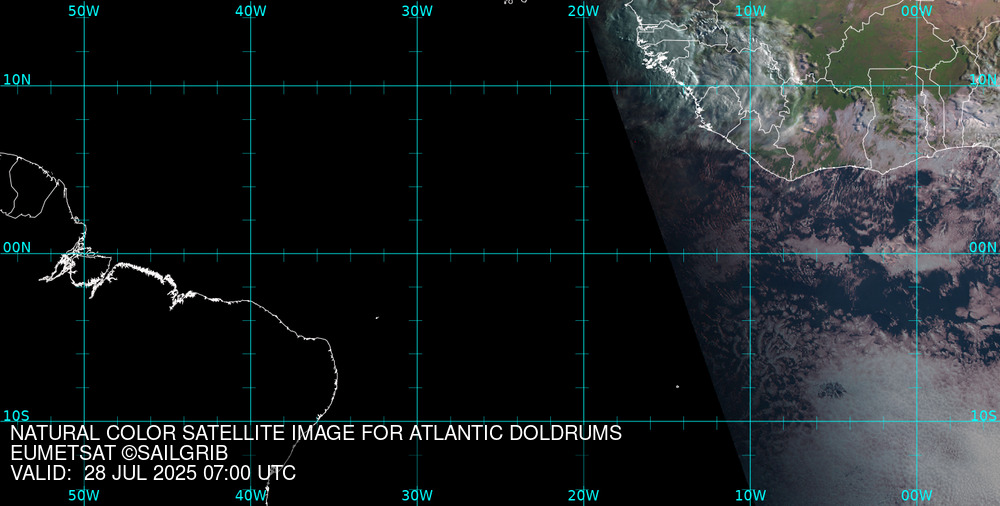Screen dimensions: 1000x506
Task: Click the small island dot near 14W 8S
Action: [x=677, y=386]
